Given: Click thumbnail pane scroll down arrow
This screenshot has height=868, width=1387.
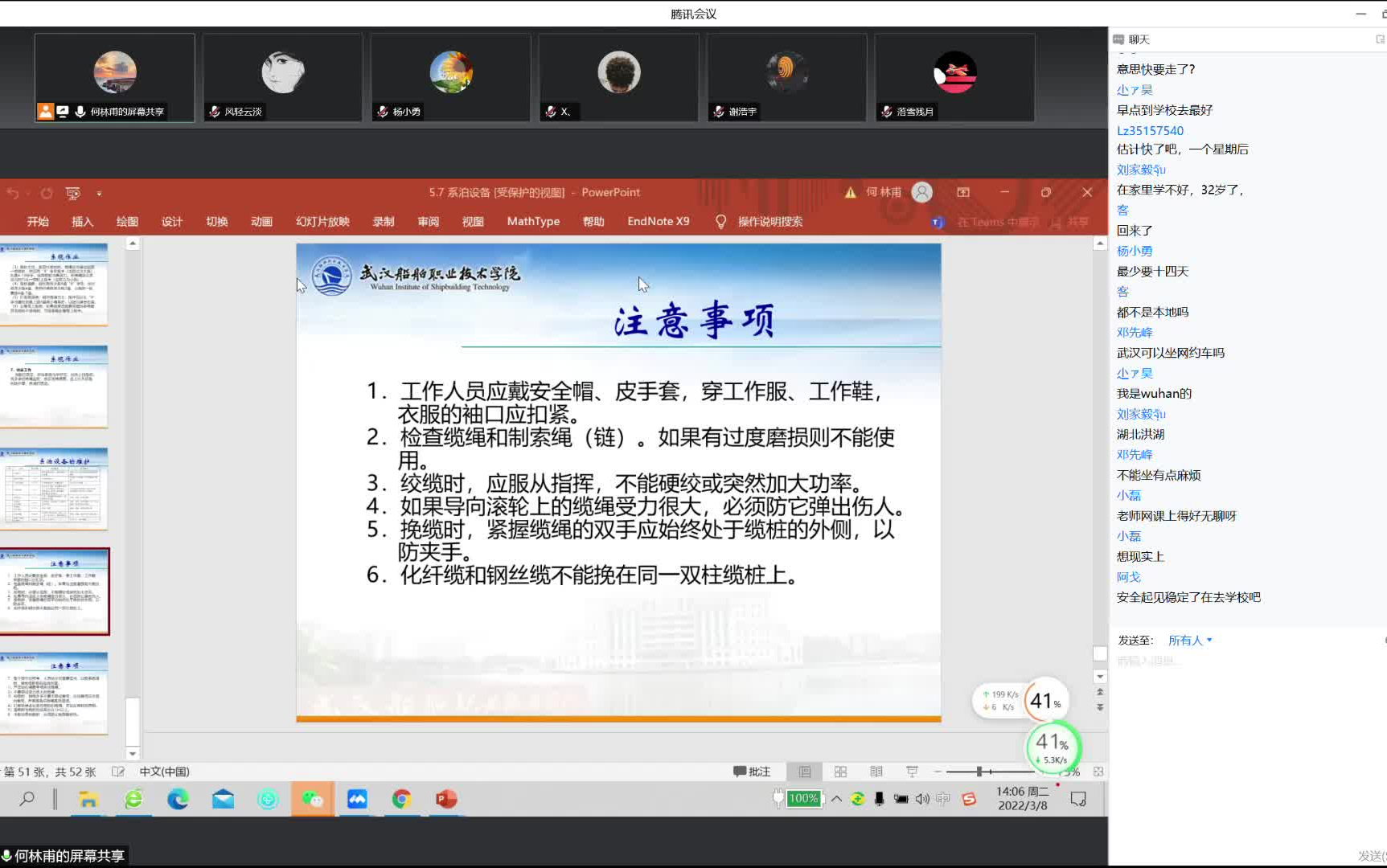Looking at the screenshot, I should [133, 754].
